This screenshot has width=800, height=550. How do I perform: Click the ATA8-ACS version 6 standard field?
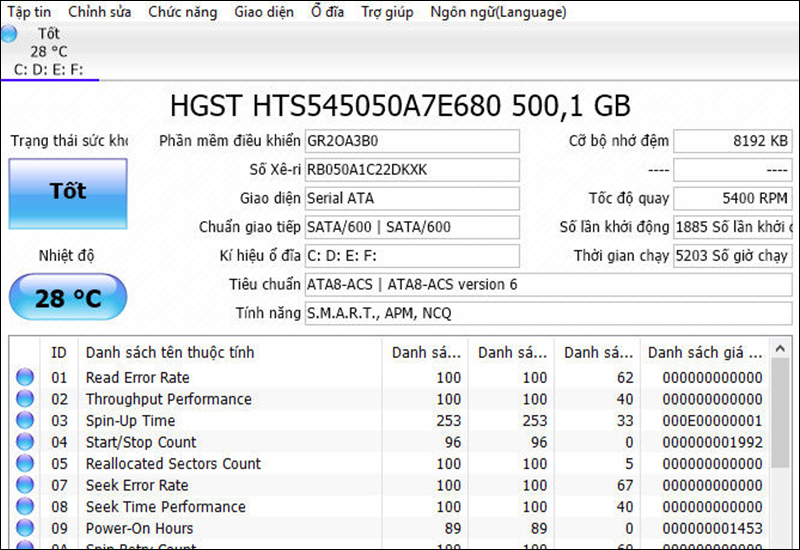point(548,284)
